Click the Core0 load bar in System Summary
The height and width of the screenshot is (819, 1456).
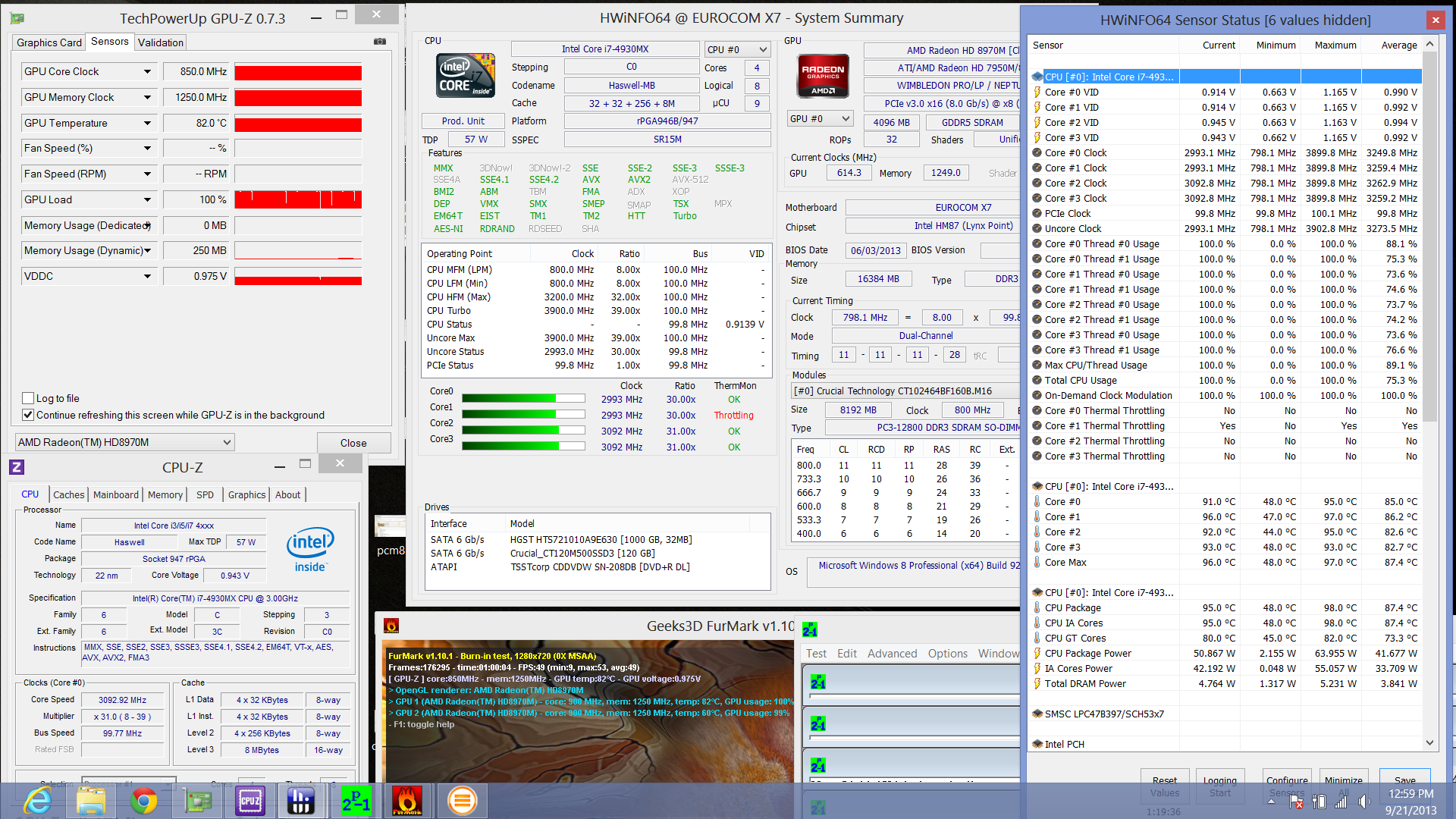(523, 398)
